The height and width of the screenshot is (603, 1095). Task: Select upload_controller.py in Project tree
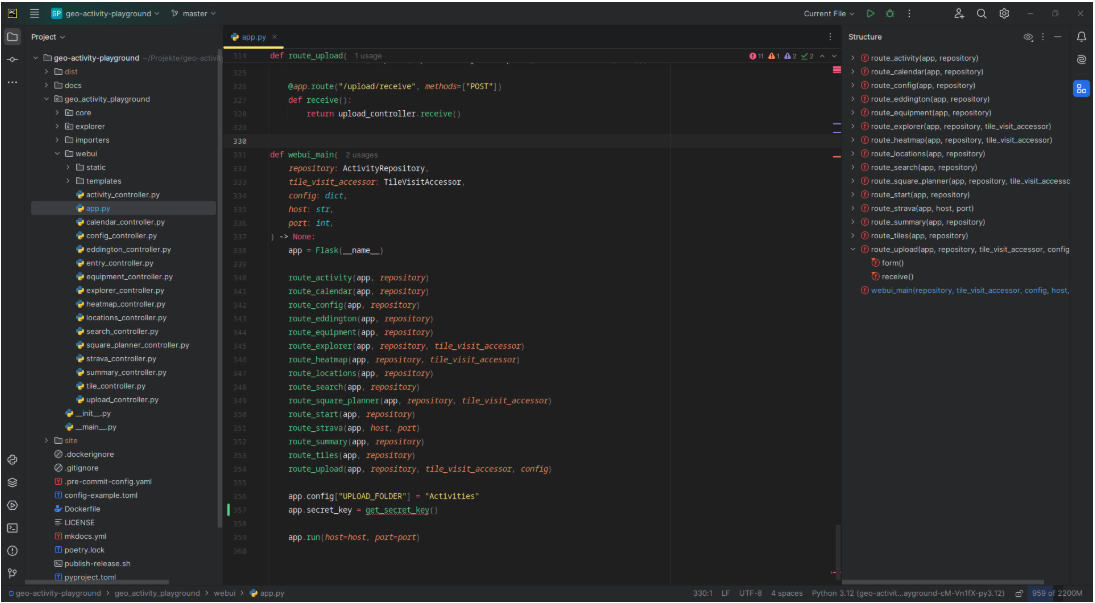click(122, 400)
